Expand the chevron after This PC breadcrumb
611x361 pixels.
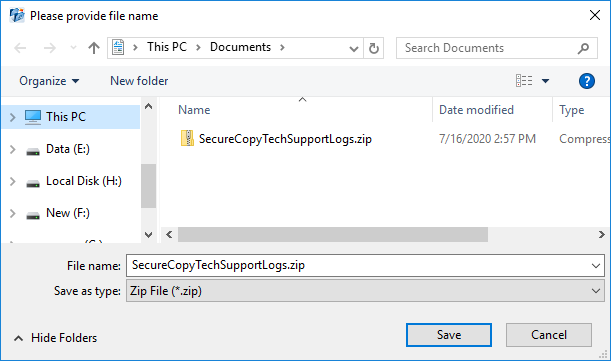[x=198, y=48]
